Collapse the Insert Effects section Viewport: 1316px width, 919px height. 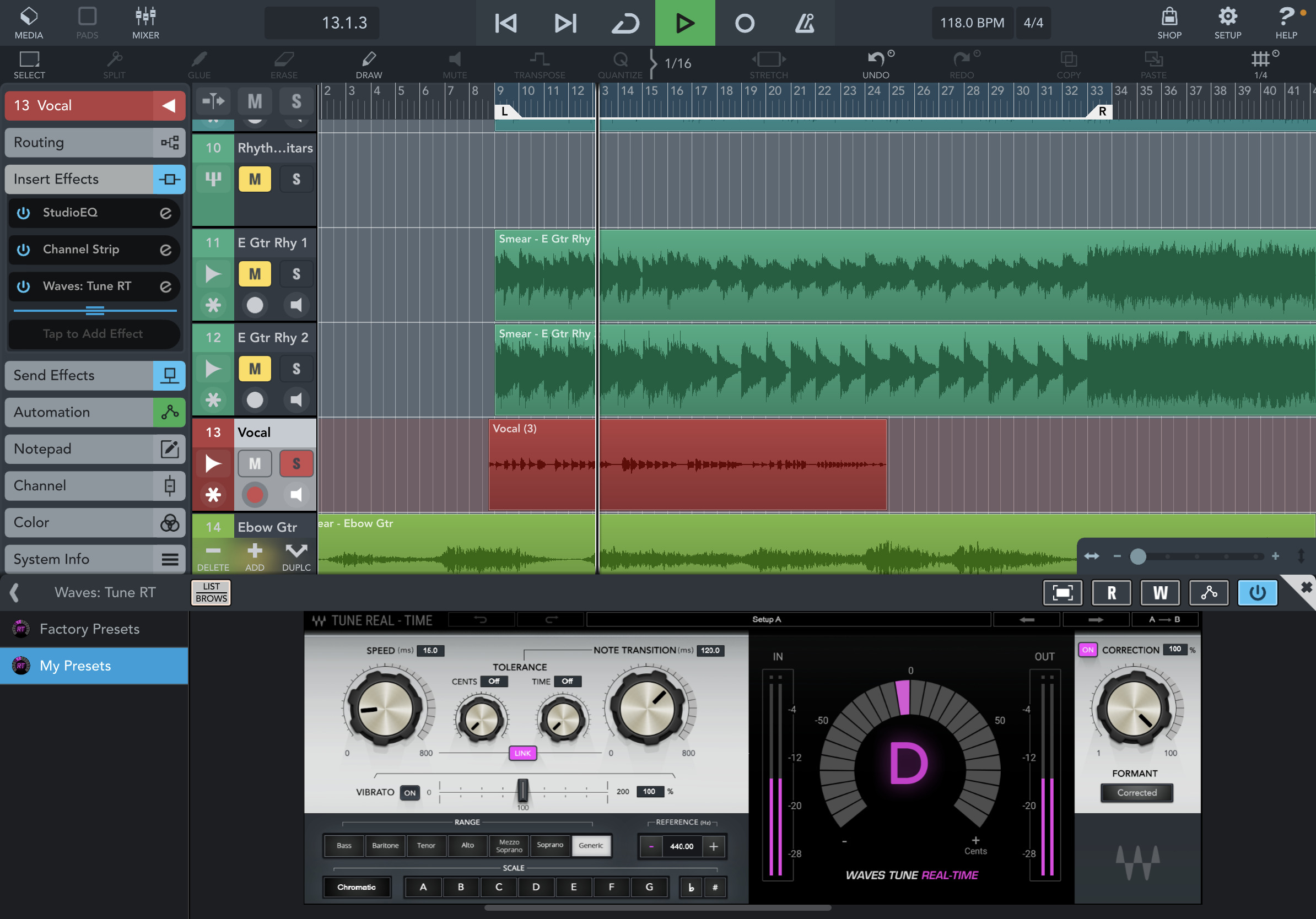coord(95,179)
